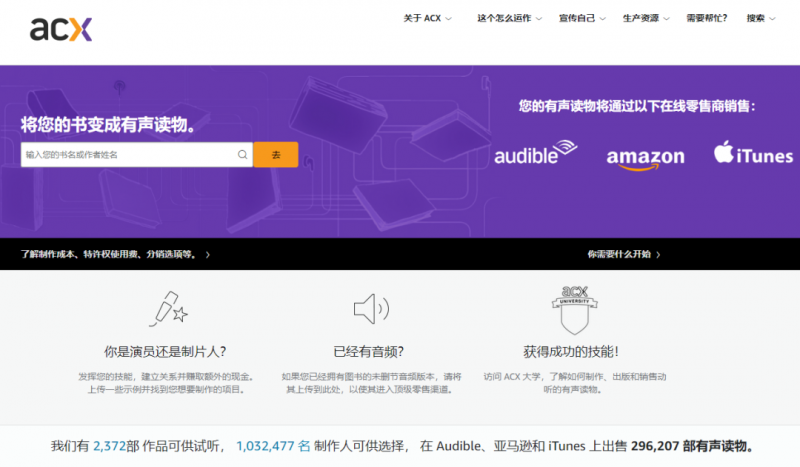800x467 pixels.
Task: Follow the 你需要什么开始 link
Action: pyautogui.click(x=623, y=254)
